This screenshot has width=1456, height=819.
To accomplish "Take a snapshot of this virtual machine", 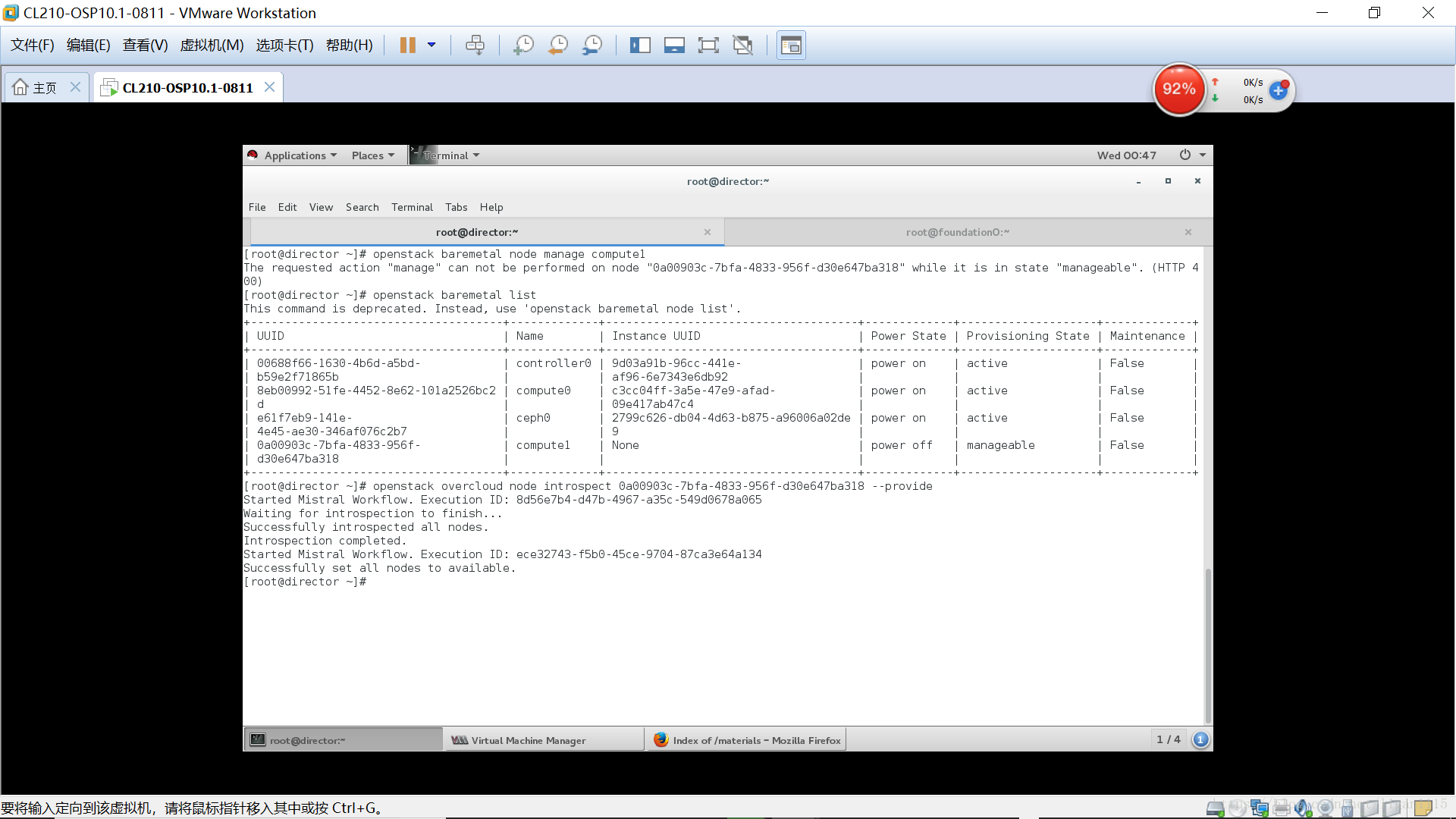I will [x=523, y=45].
